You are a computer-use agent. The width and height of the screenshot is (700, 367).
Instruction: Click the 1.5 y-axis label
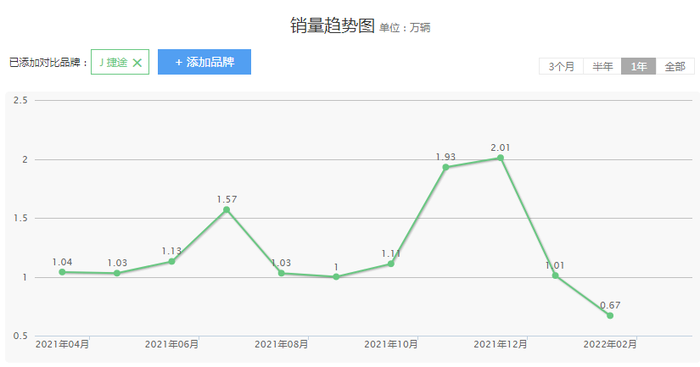click(x=20, y=218)
